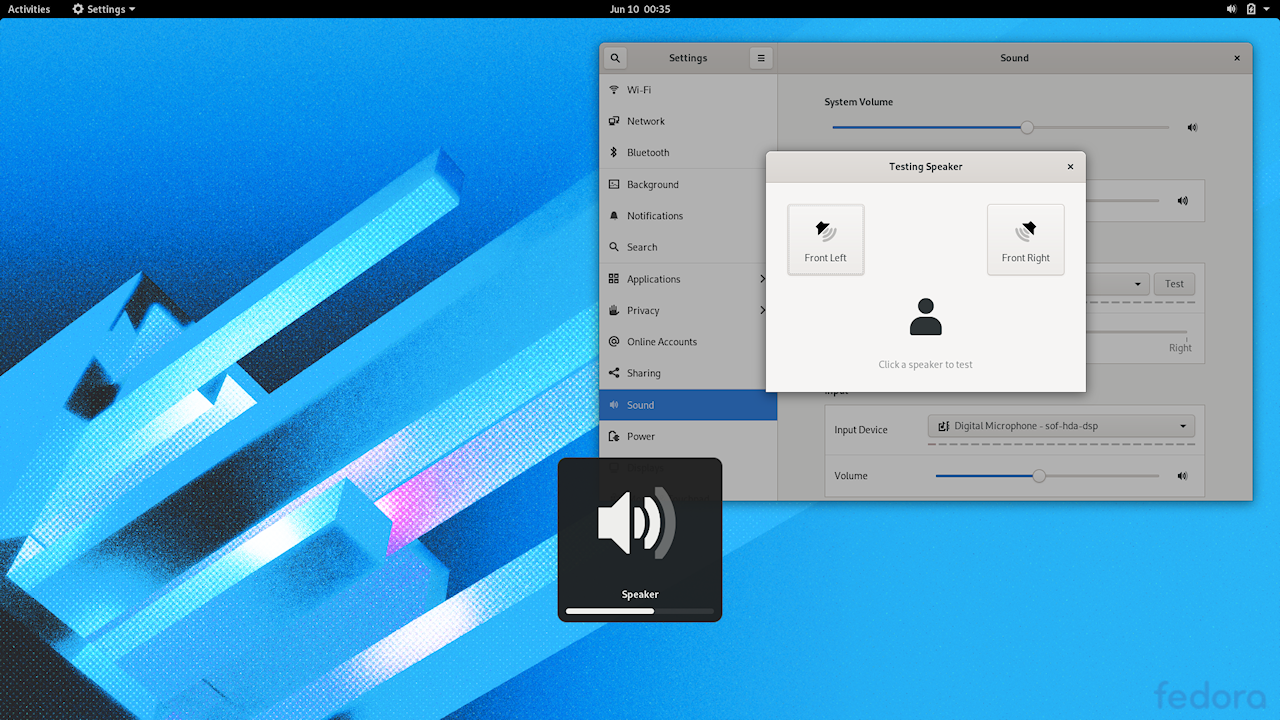Image resolution: width=1280 pixels, height=720 pixels.
Task: Mute system volume via speaker icon
Action: click(x=1192, y=128)
